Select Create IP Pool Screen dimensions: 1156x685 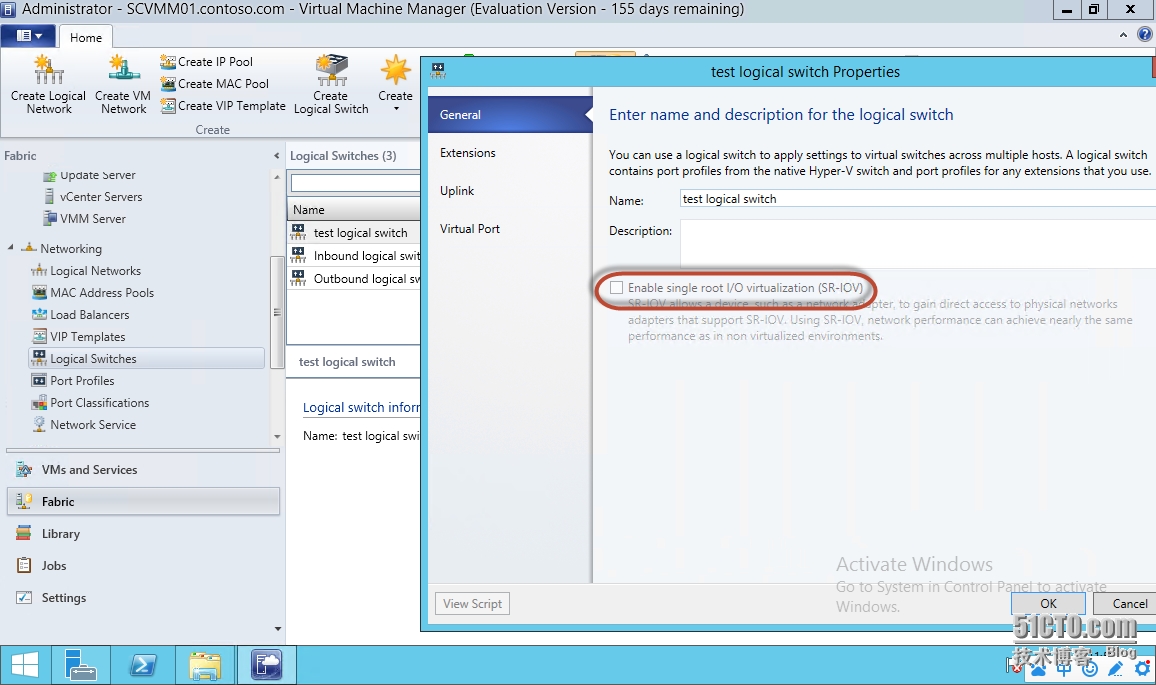pyautogui.click(x=206, y=62)
